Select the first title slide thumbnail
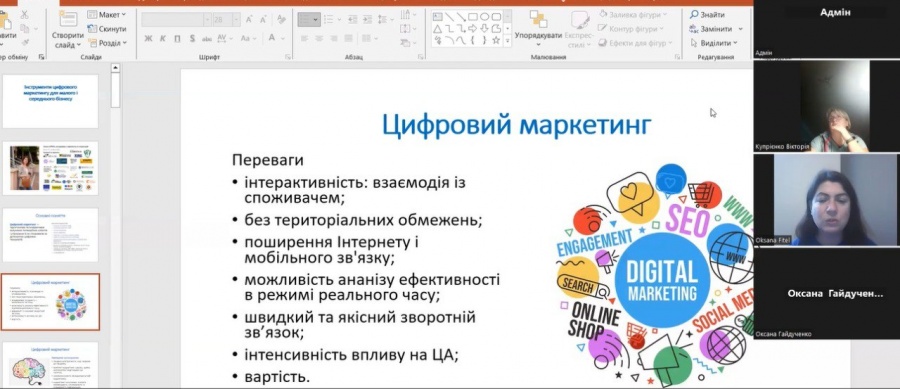The height and width of the screenshot is (389, 900). click(51, 101)
